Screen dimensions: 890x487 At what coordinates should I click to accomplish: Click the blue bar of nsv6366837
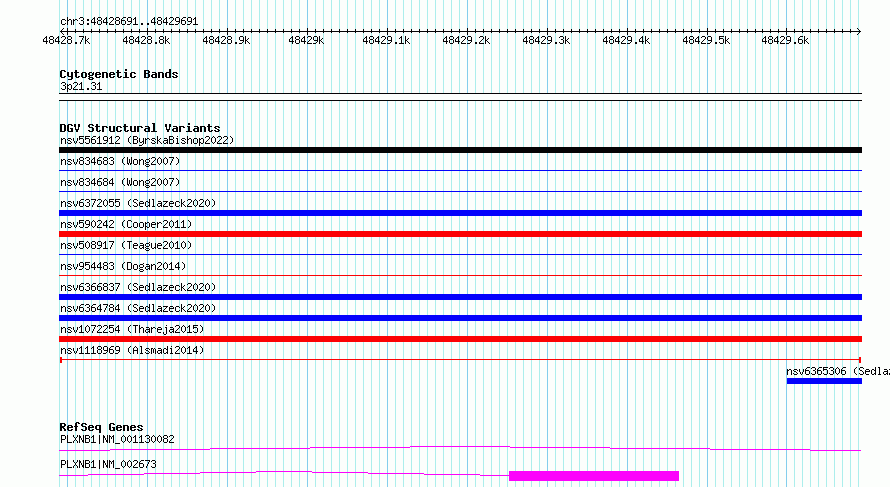coord(460,297)
